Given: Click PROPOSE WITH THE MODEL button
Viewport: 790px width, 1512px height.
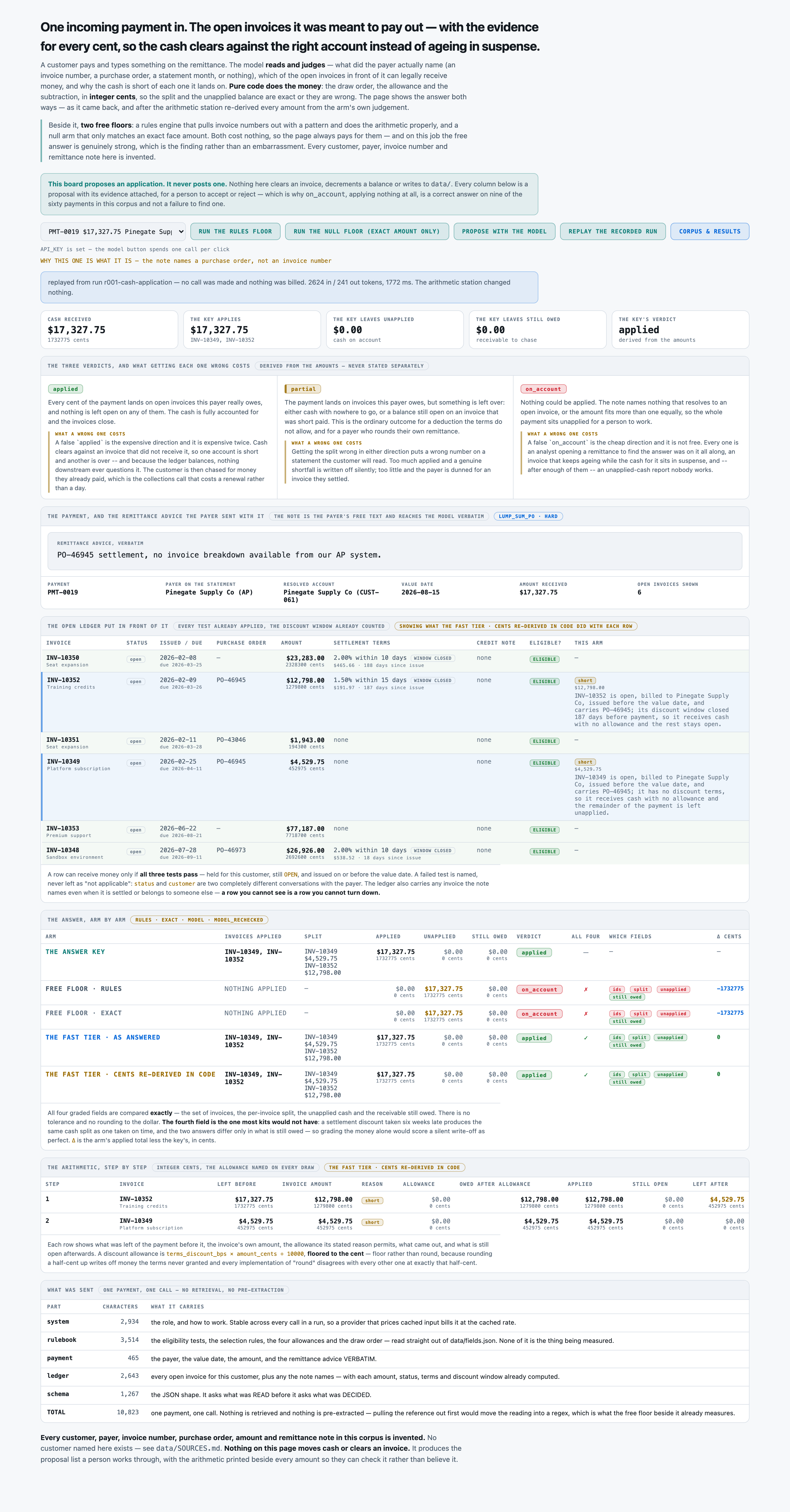Looking at the screenshot, I should 504,231.
